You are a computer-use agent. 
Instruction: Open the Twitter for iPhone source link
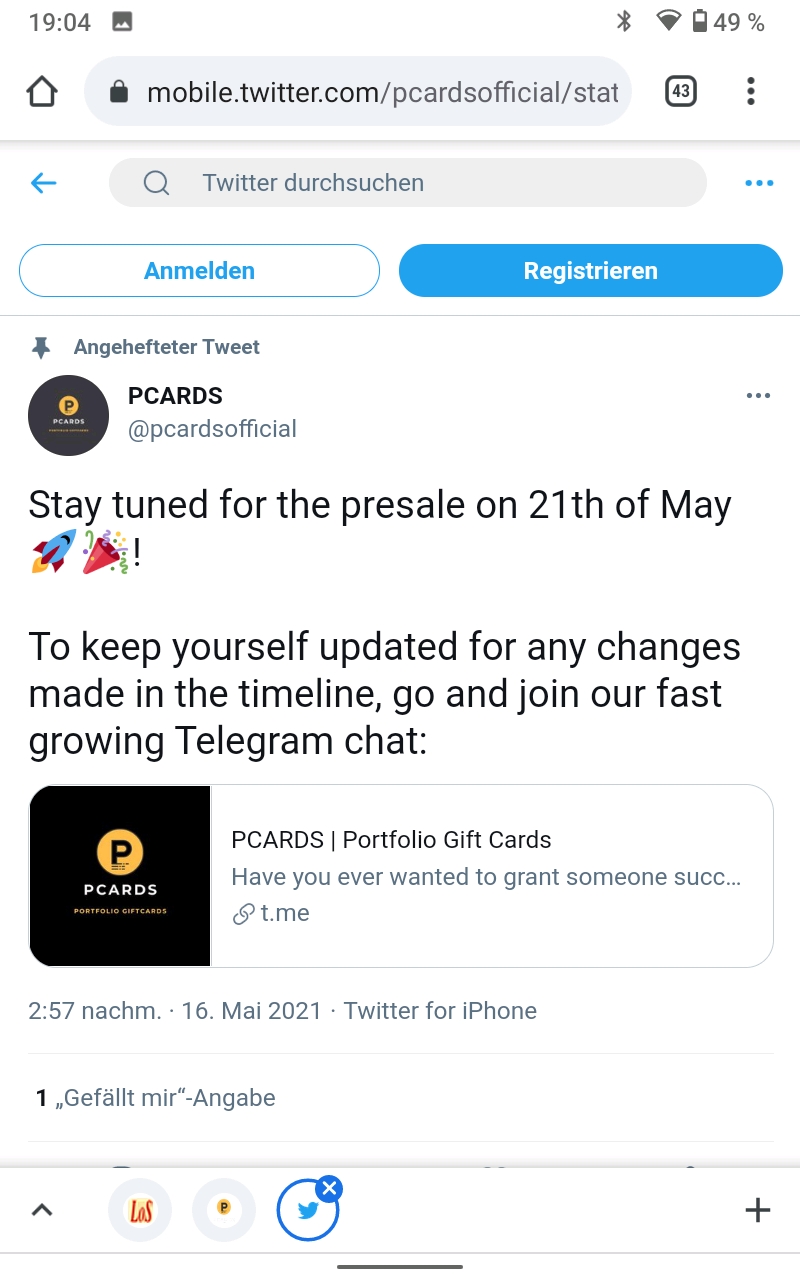(x=440, y=1011)
